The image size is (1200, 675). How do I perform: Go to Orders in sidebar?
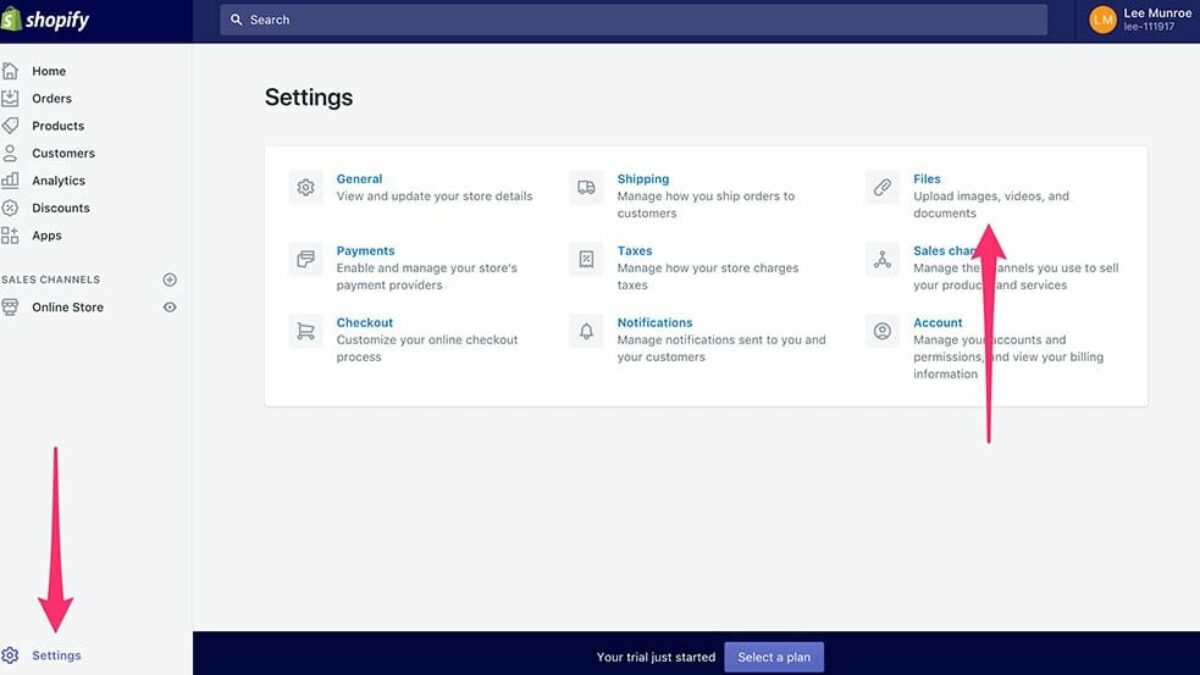(x=51, y=98)
